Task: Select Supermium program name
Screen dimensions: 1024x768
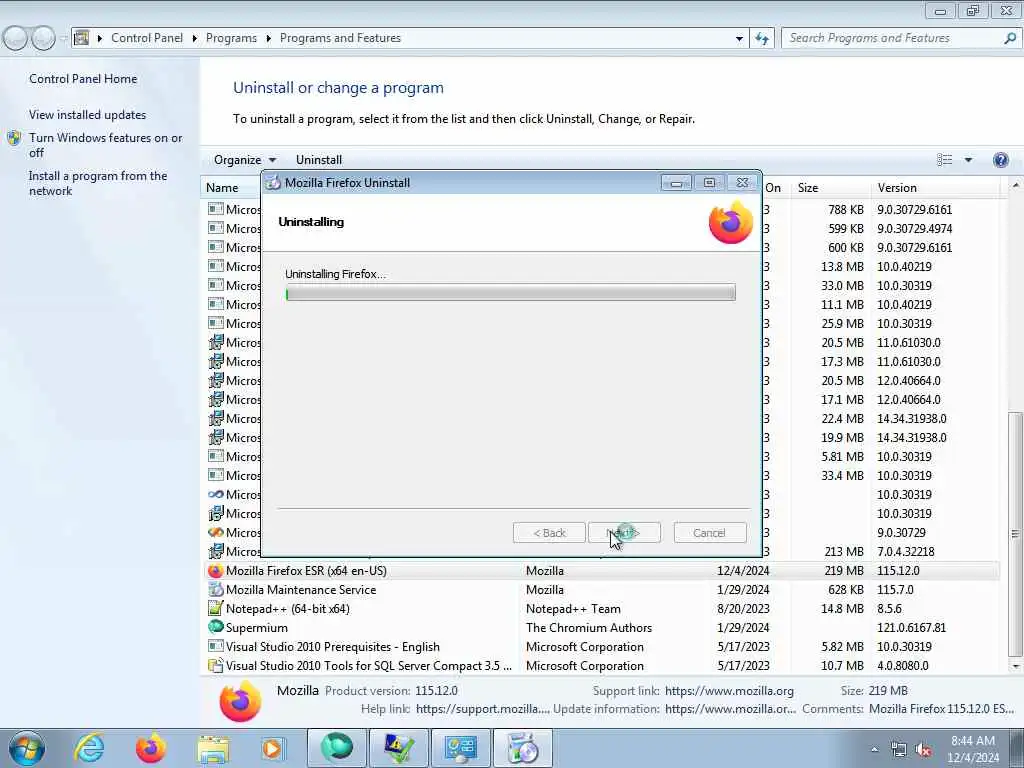Action: tap(257, 628)
